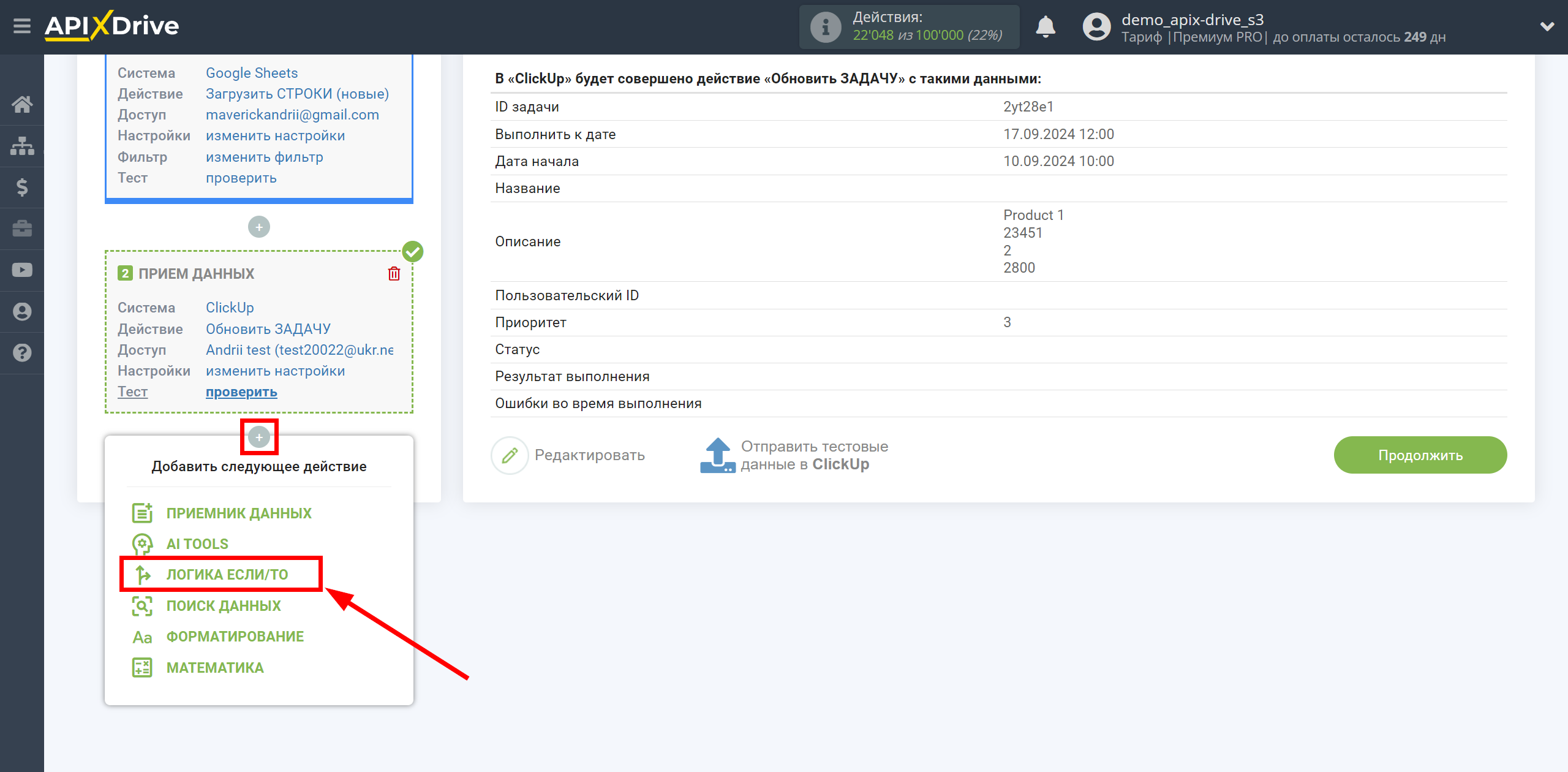Click Product 1 description value
This screenshot has width=1568, height=772.
1033,215
